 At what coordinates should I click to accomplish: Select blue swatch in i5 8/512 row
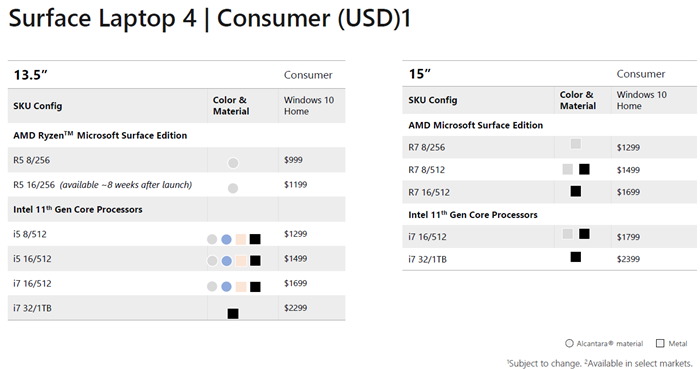(x=226, y=239)
